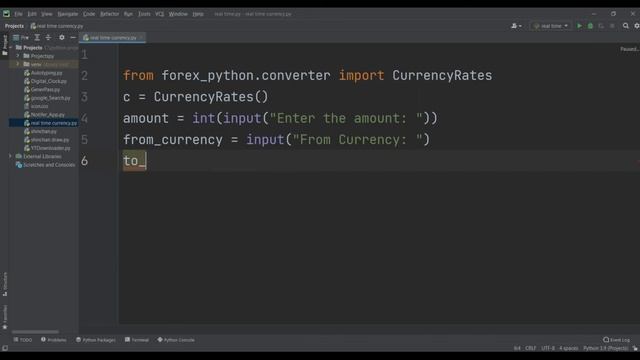Image resolution: width=640 pixels, height=360 pixels.
Task: Open Project panel options gear icon
Action: click(x=62, y=37)
